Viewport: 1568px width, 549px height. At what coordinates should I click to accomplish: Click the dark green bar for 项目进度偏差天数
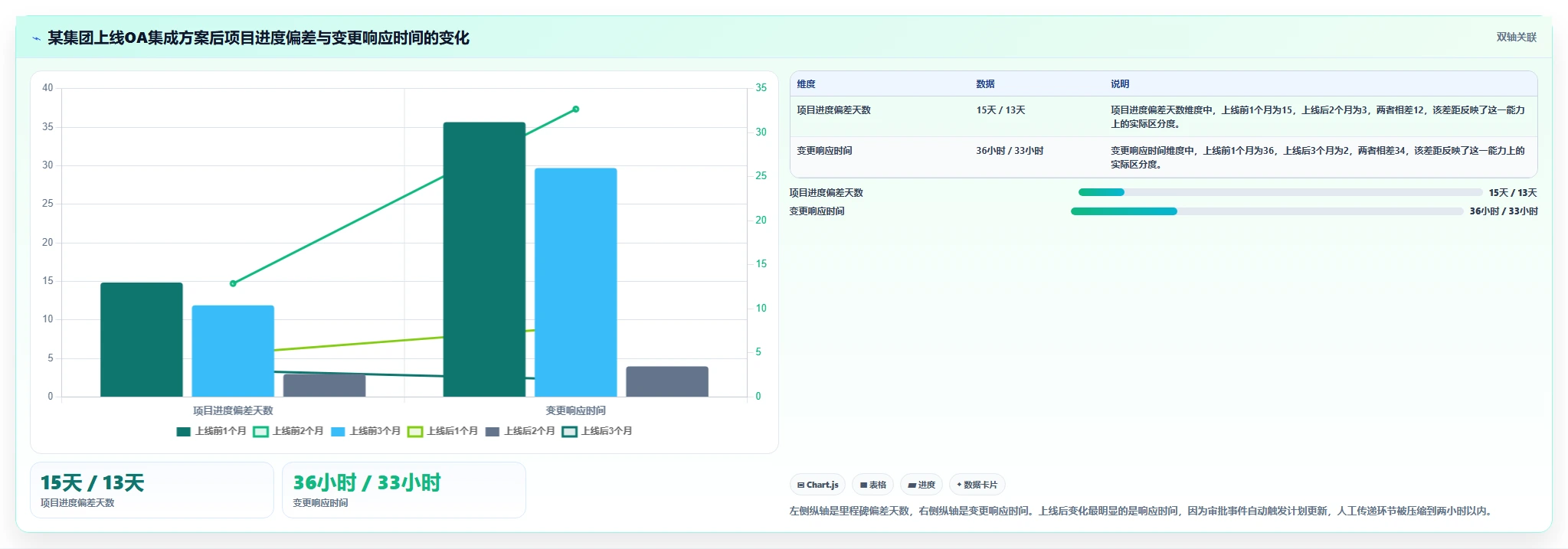142,340
